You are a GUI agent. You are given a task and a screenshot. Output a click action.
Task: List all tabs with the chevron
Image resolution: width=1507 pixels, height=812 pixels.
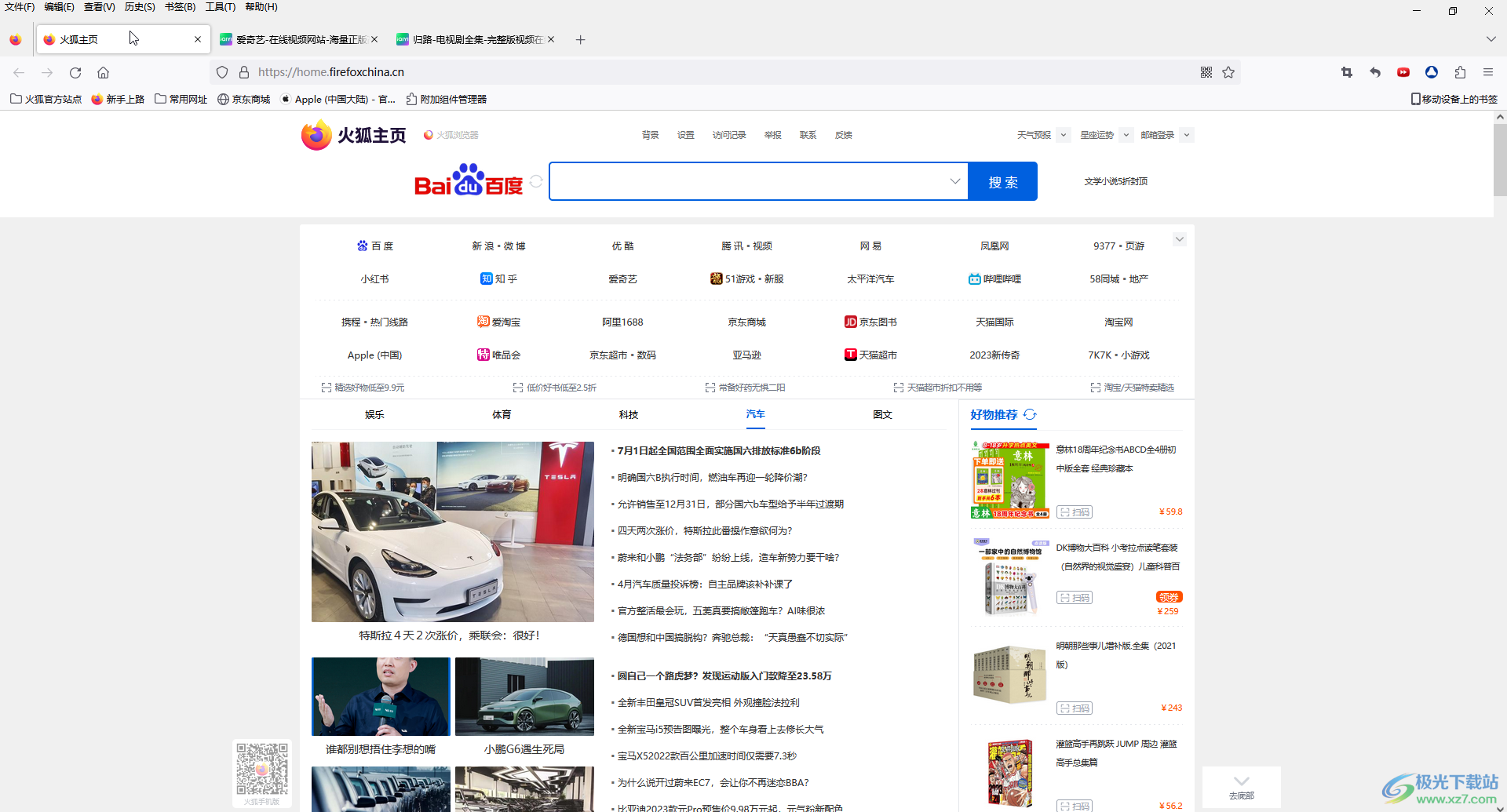pyautogui.click(x=1491, y=39)
